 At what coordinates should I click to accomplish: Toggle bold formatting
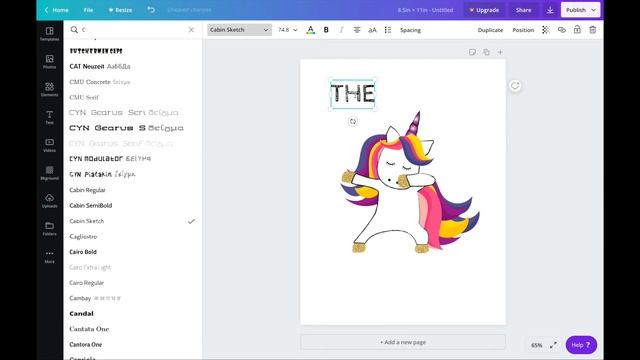coord(326,30)
